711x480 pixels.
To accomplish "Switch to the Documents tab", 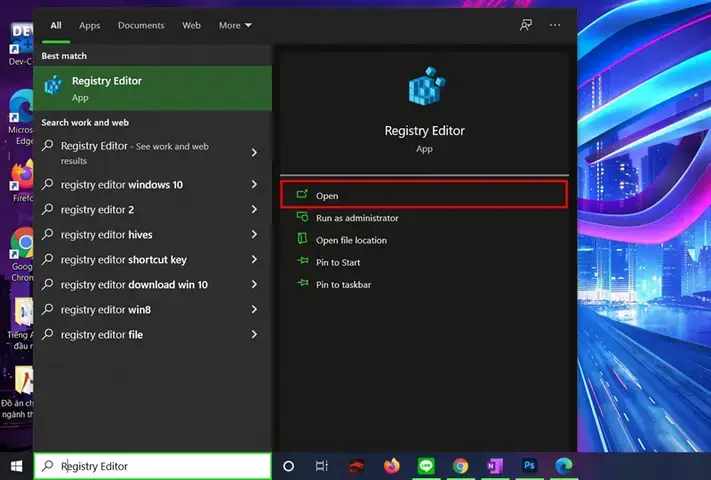I will click(x=141, y=25).
